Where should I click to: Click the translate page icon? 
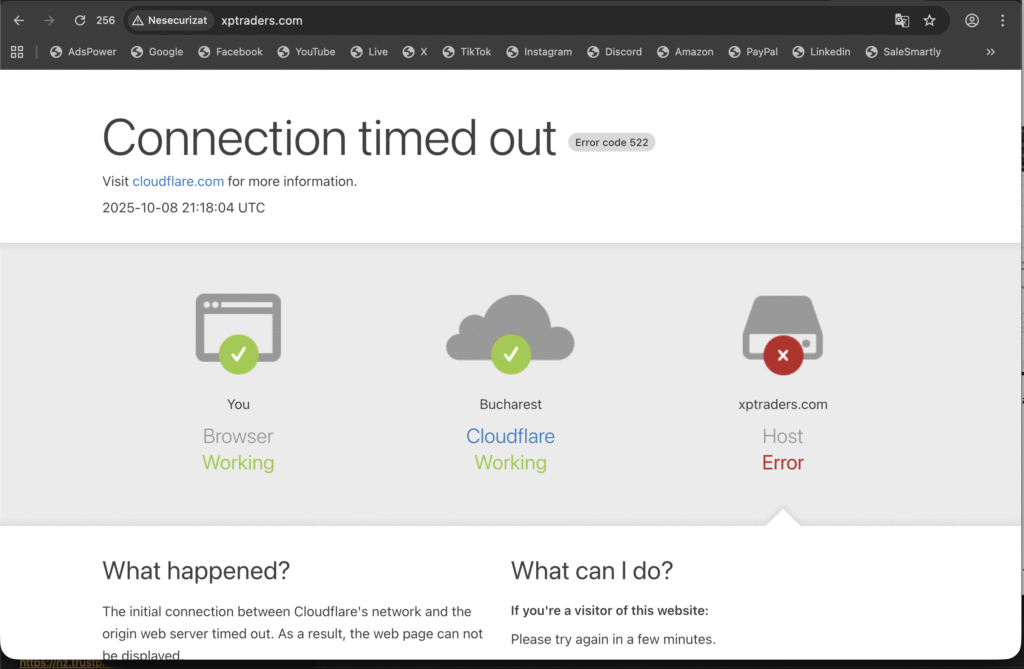click(901, 20)
